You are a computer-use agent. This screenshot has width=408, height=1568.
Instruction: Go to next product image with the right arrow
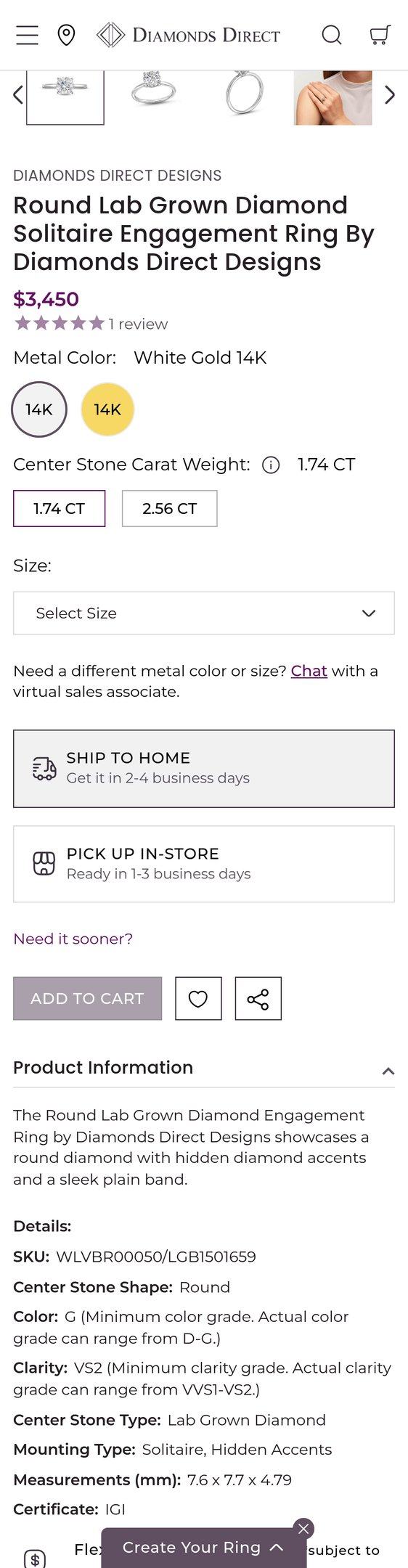tap(390, 95)
